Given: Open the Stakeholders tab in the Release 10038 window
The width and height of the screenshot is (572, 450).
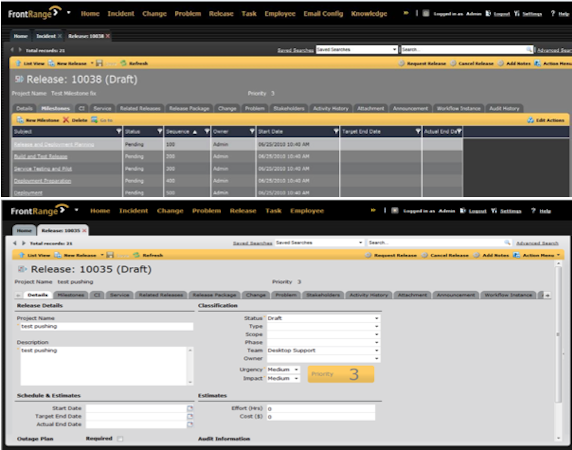Looking at the screenshot, I should pyautogui.click(x=289, y=108).
